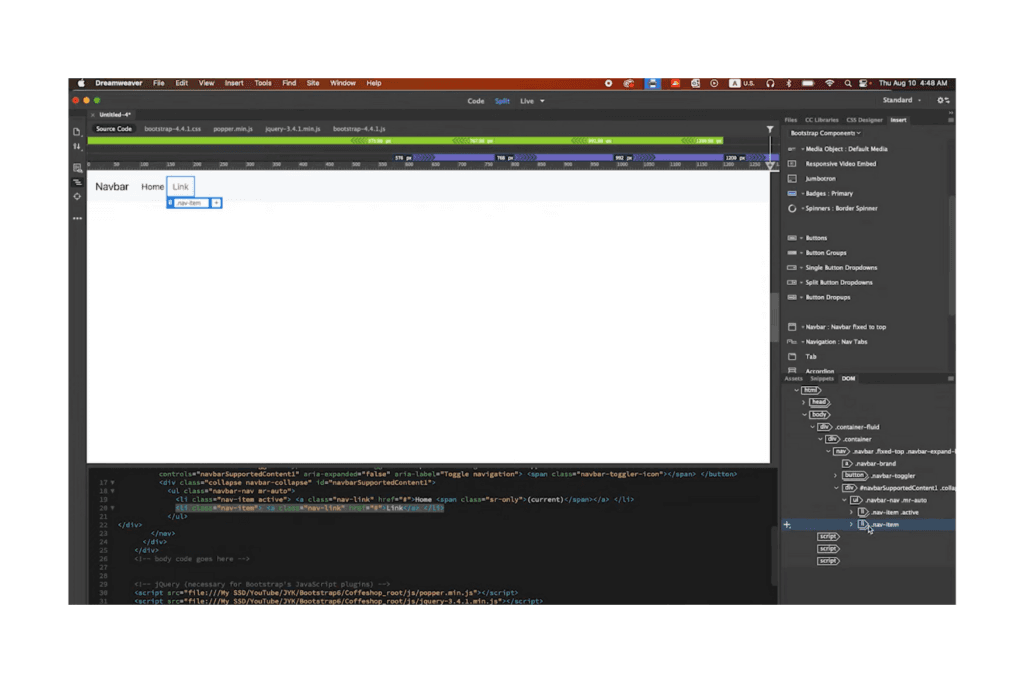
Task: Open the Bootstrap Components category dropdown
Action: click(x=825, y=133)
